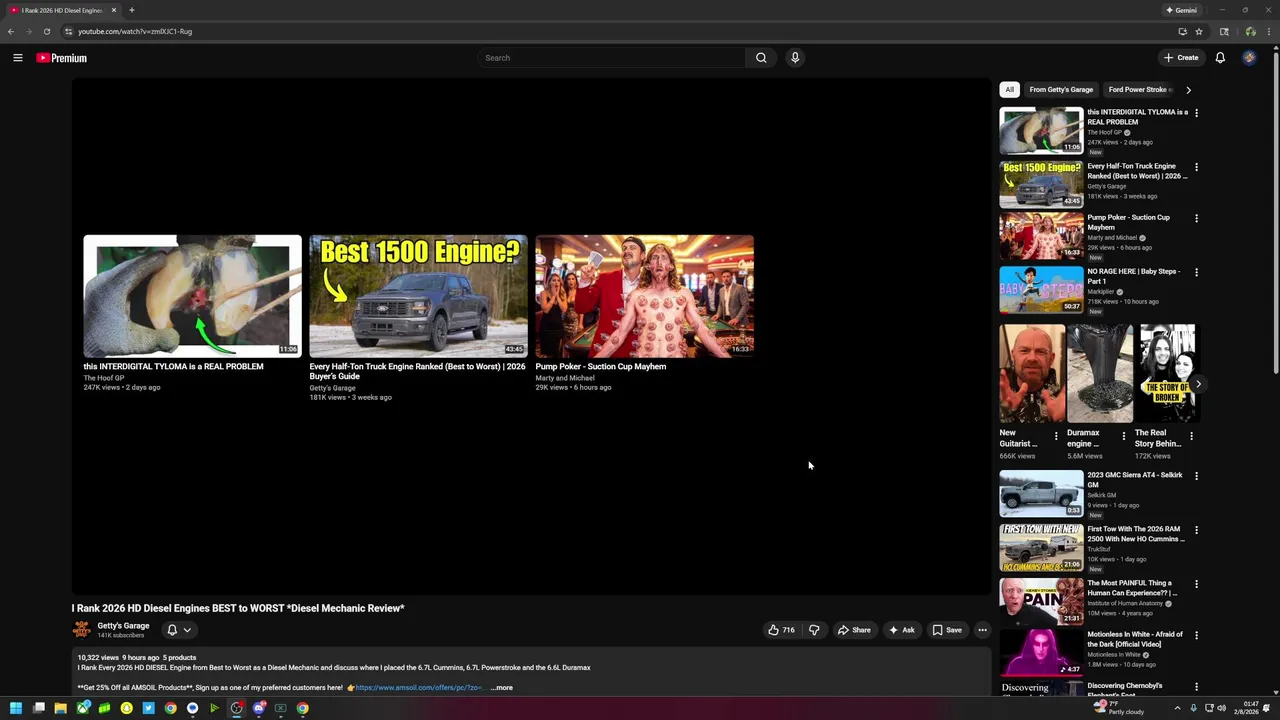This screenshot has height=720, width=1280.
Task: Open File Explorer from taskbar
Action: (x=60, y=708)
